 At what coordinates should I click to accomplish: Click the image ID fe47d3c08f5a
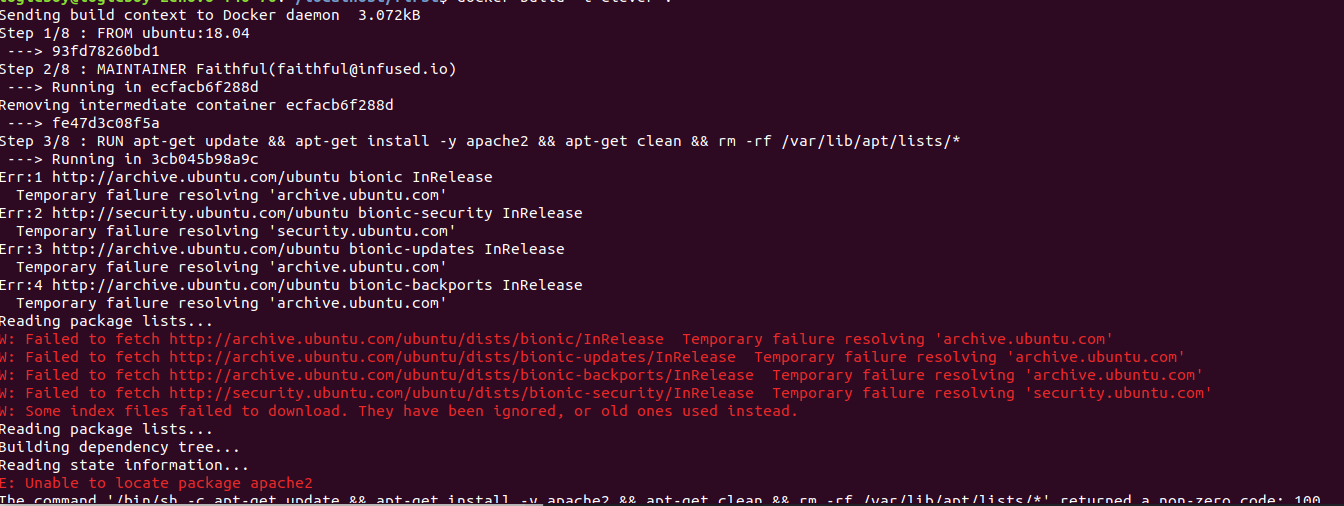[x=105, y=123]
